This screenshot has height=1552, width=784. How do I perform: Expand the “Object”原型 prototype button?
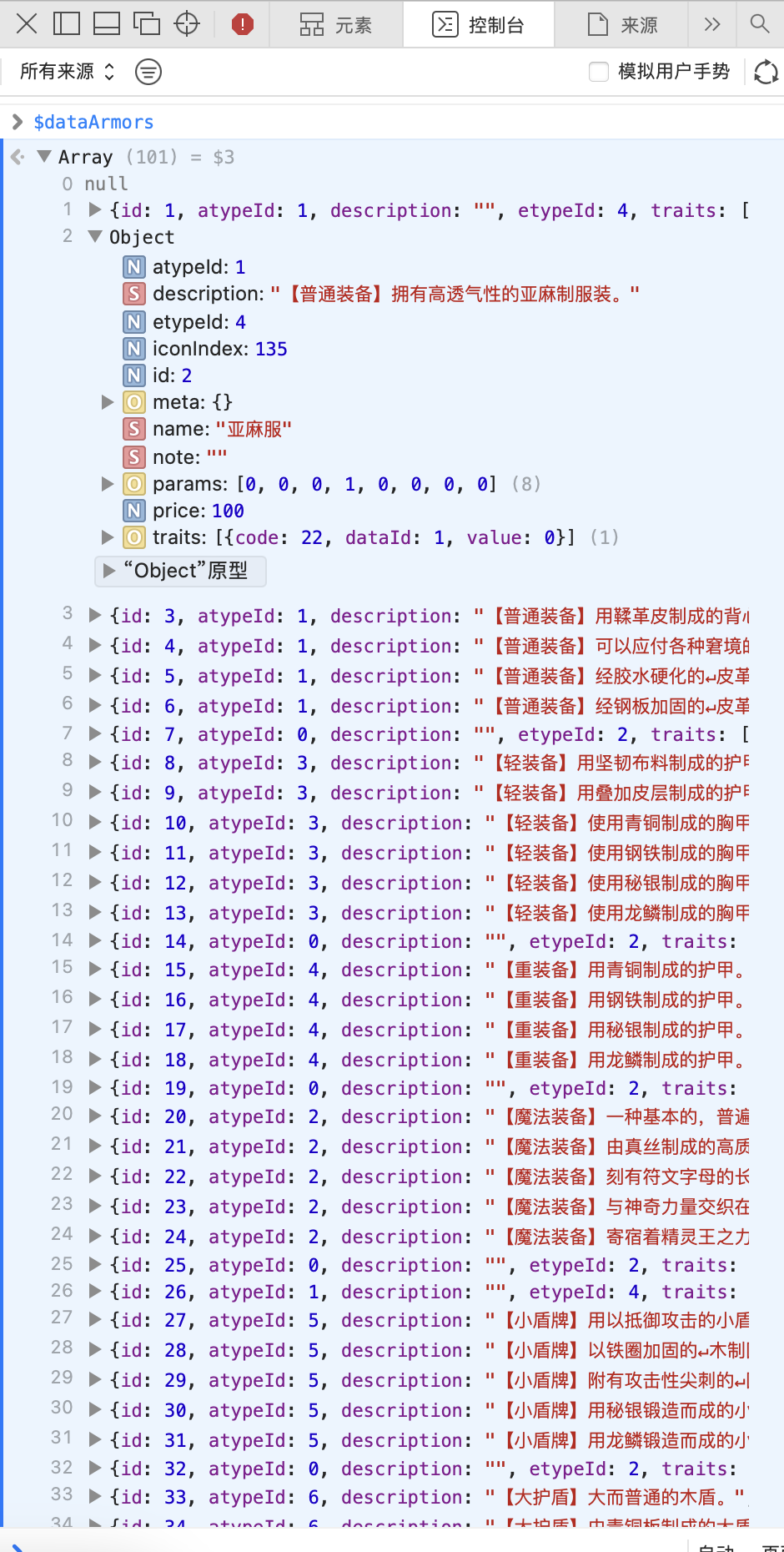pyautogui.click(x=181, y=571)
